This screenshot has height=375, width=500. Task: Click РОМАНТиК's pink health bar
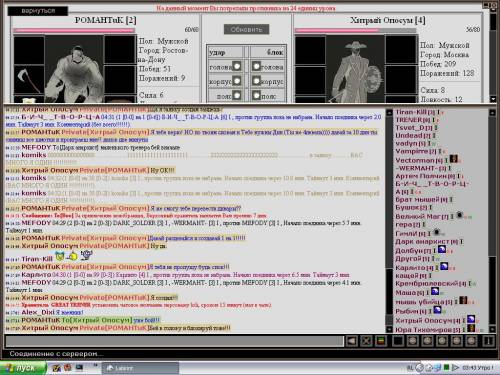74,30
